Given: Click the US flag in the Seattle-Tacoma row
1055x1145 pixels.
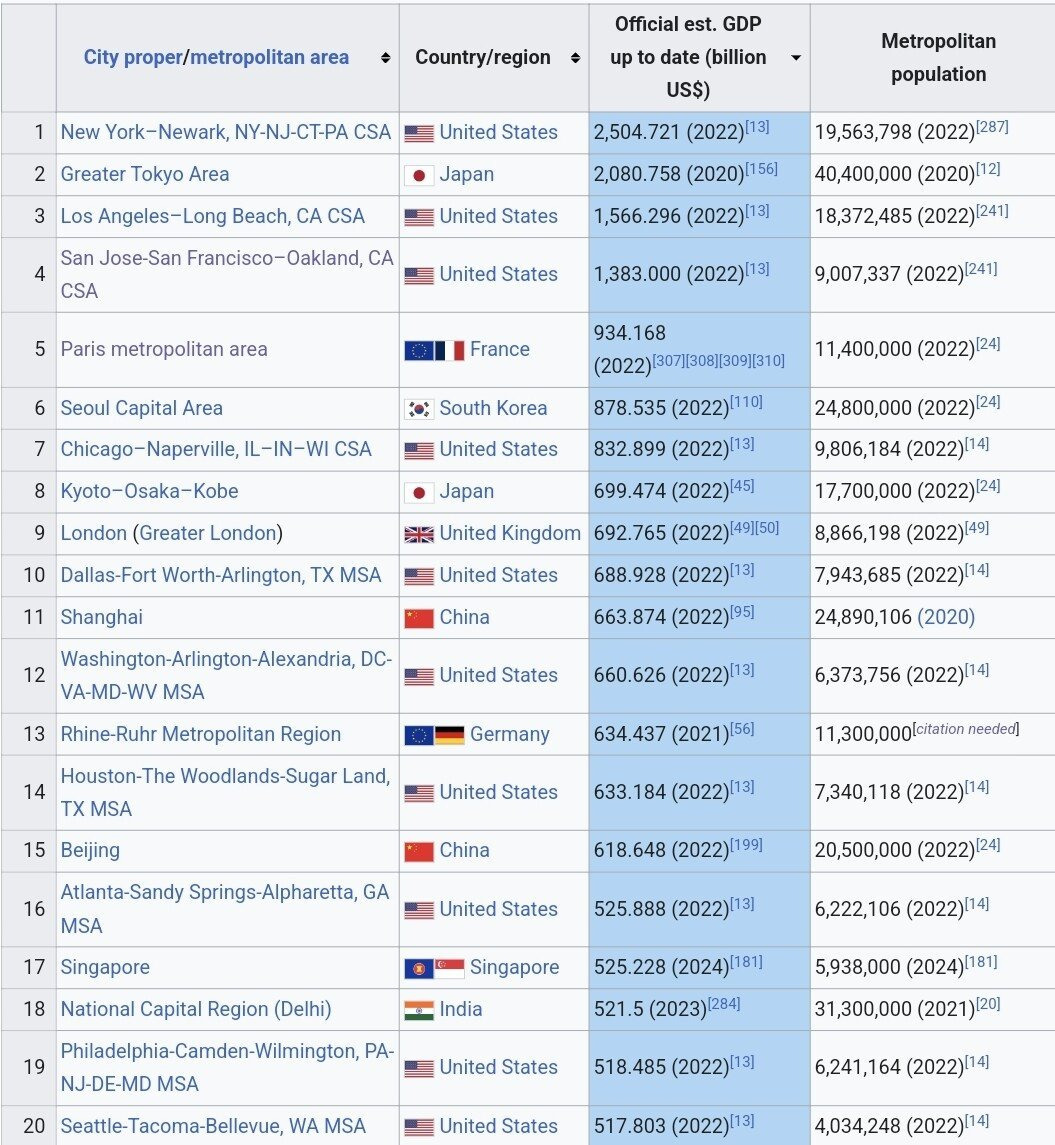Looking at the screenshot, I should 419,1127.
